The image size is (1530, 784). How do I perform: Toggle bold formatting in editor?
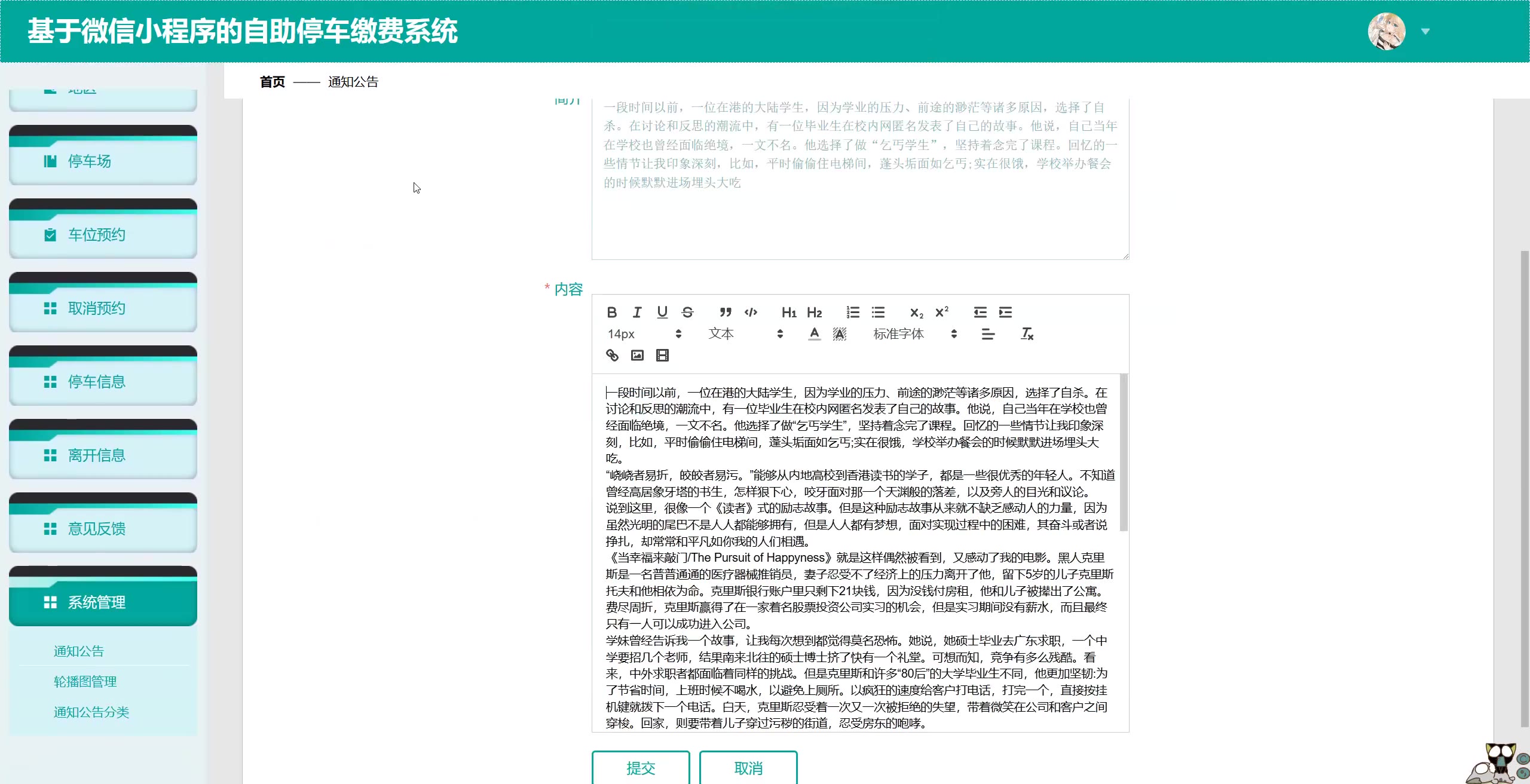pyautogui.click(x=611, y=312)
